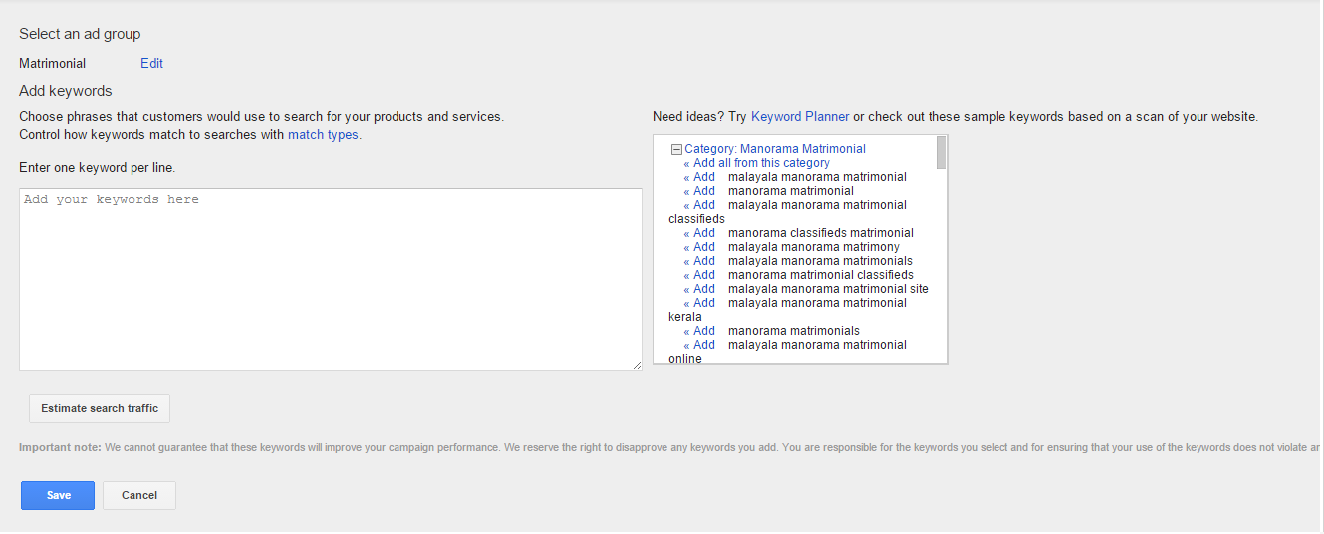The width and height of the screenshot is (1324, 534).
Task: Add keyword malayala manorama matrimonial site
Action: click(x=699, y=289)
